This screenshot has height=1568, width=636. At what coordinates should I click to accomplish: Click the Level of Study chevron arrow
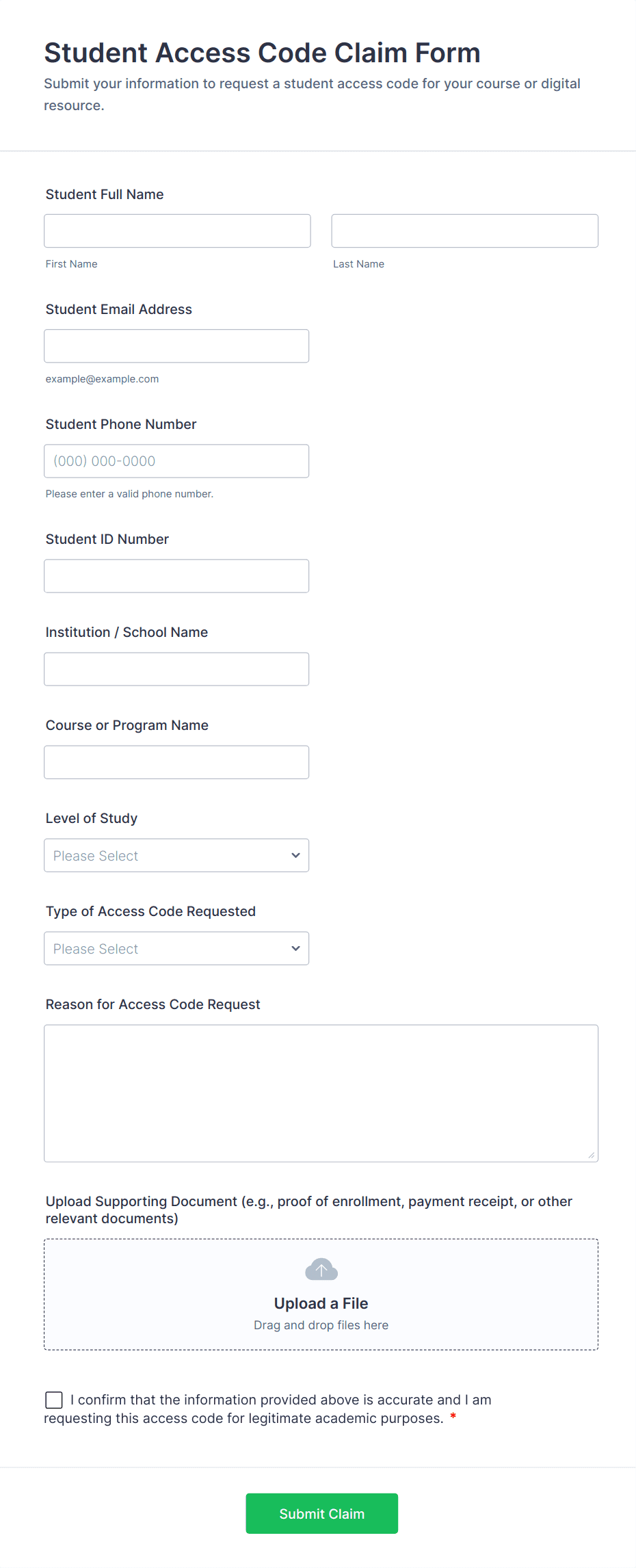click(x=295, y=855)
